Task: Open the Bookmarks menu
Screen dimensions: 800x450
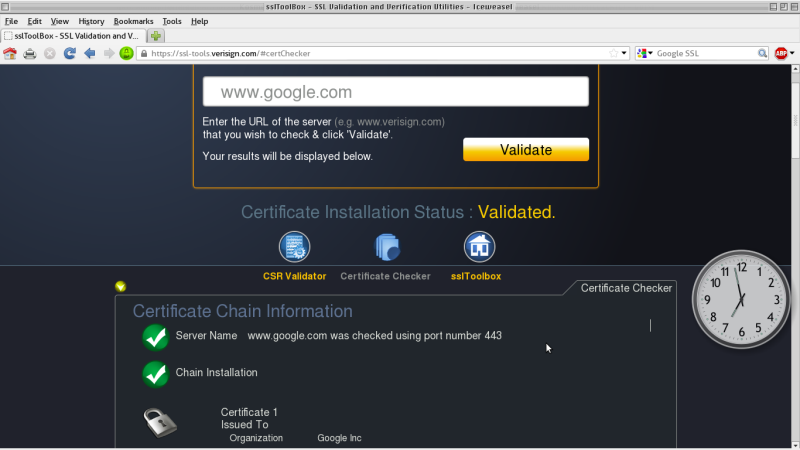Action: pyautogui.click(x=133, y=21)
